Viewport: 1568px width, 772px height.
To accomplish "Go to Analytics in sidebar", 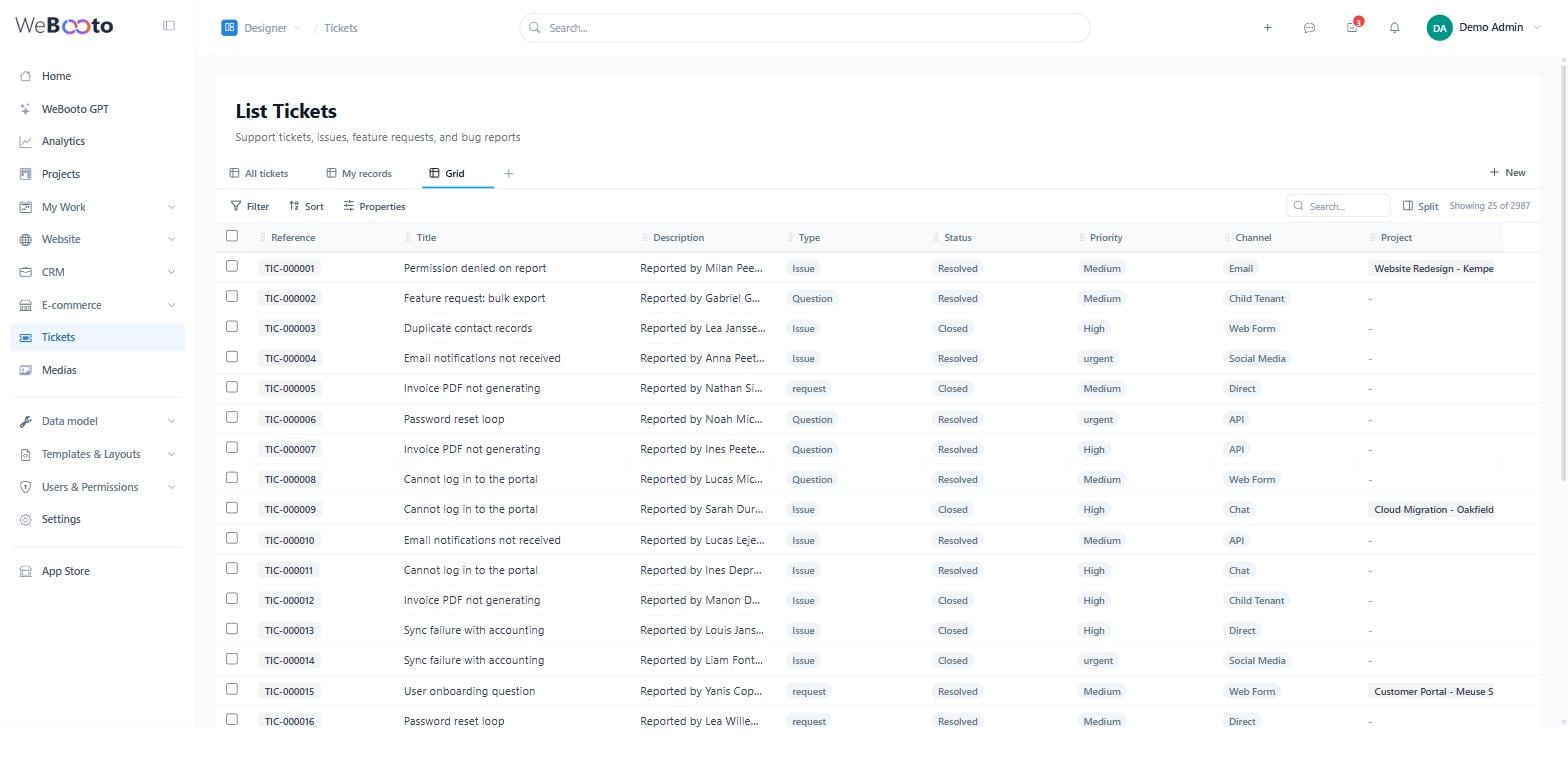I will click(x=98, y=141).
